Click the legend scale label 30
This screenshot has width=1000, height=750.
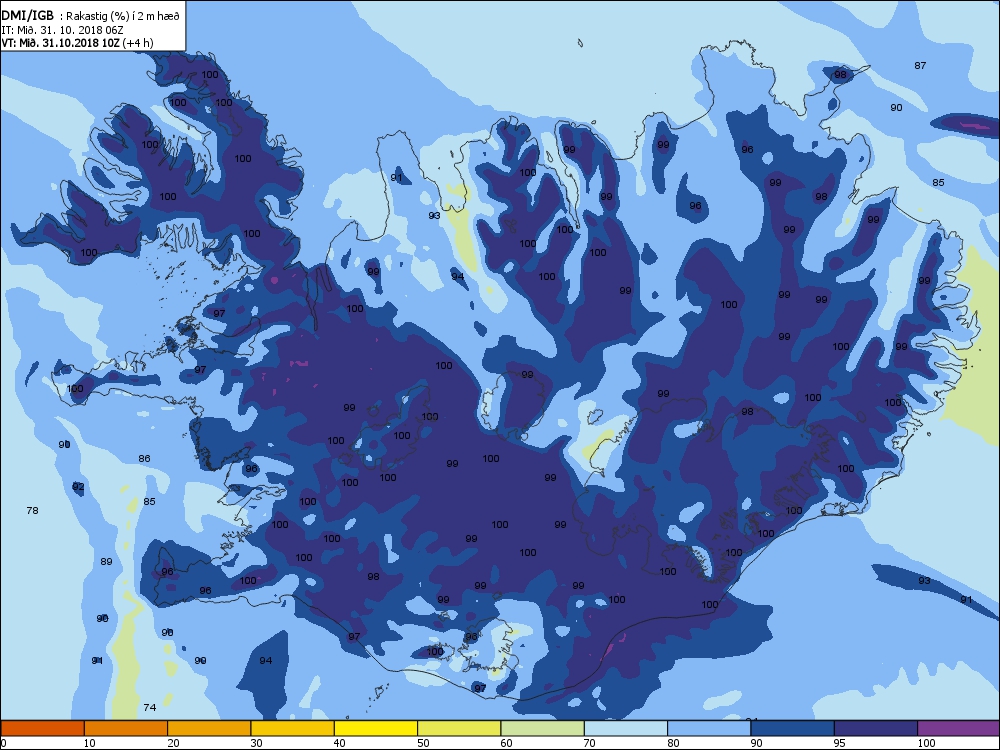(x=256, y=743)
